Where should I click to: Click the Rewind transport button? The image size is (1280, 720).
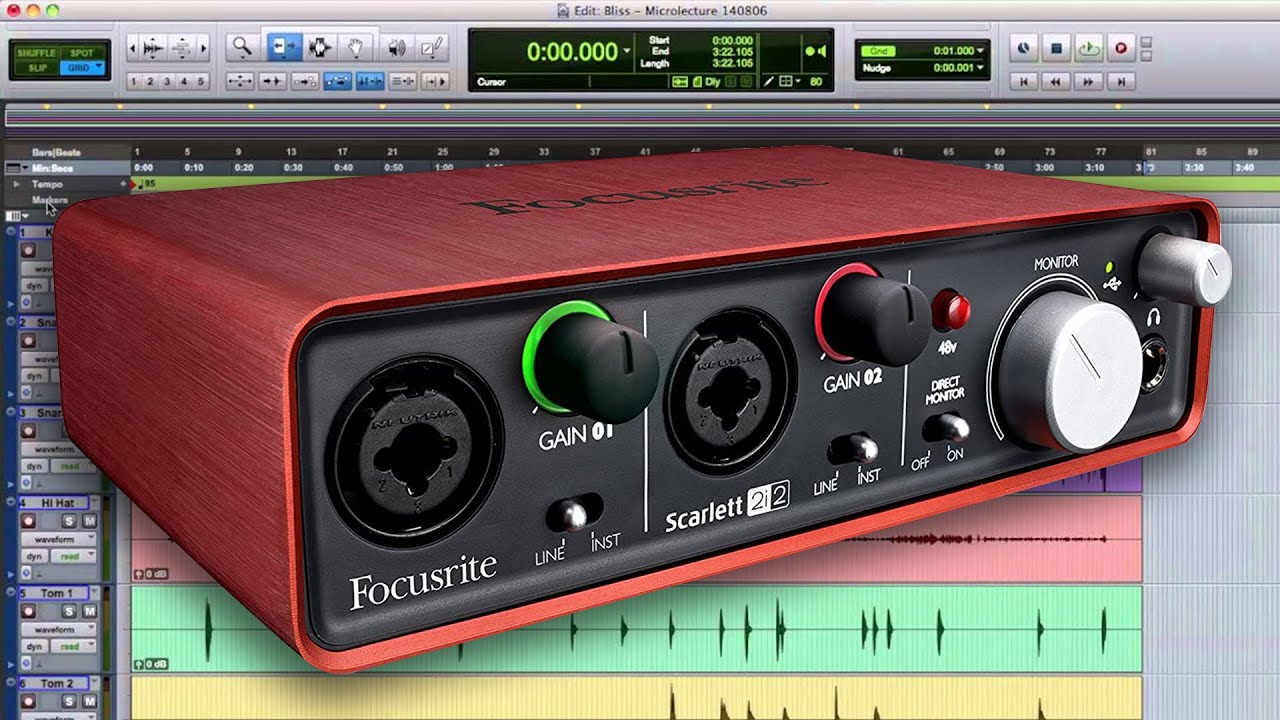[1056, 81]
